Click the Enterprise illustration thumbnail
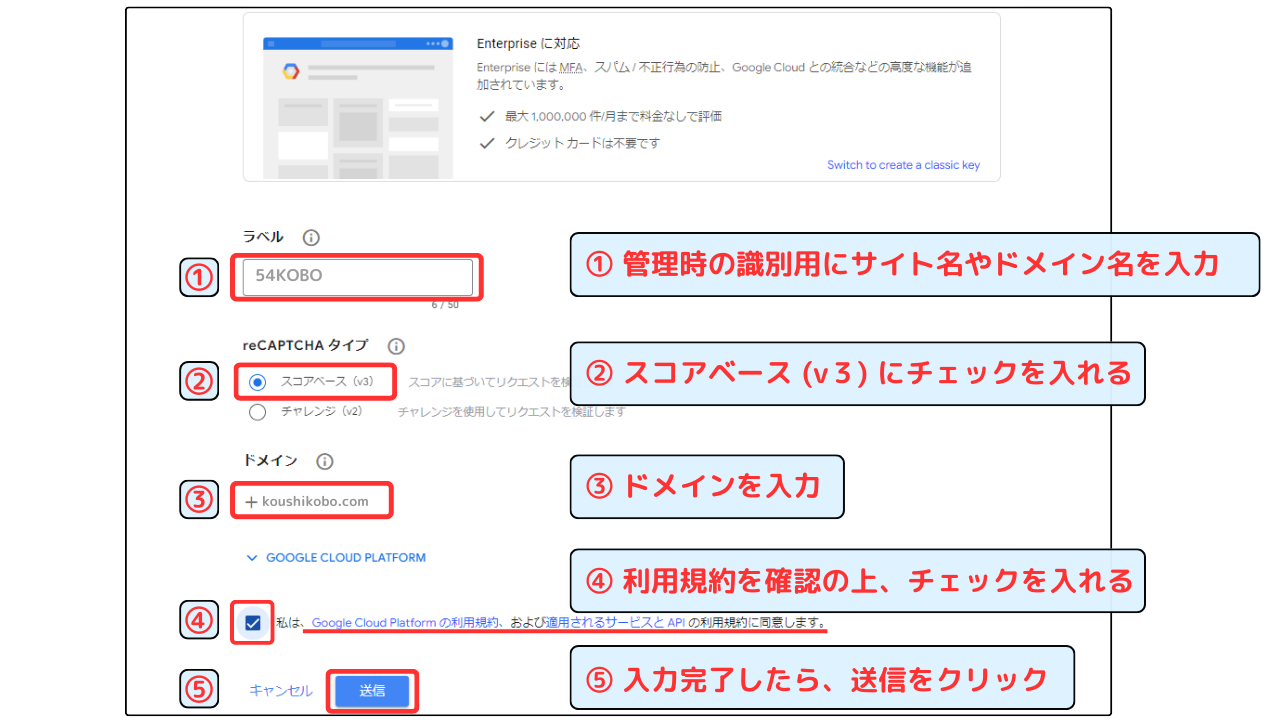 click(x=357, y=109)
